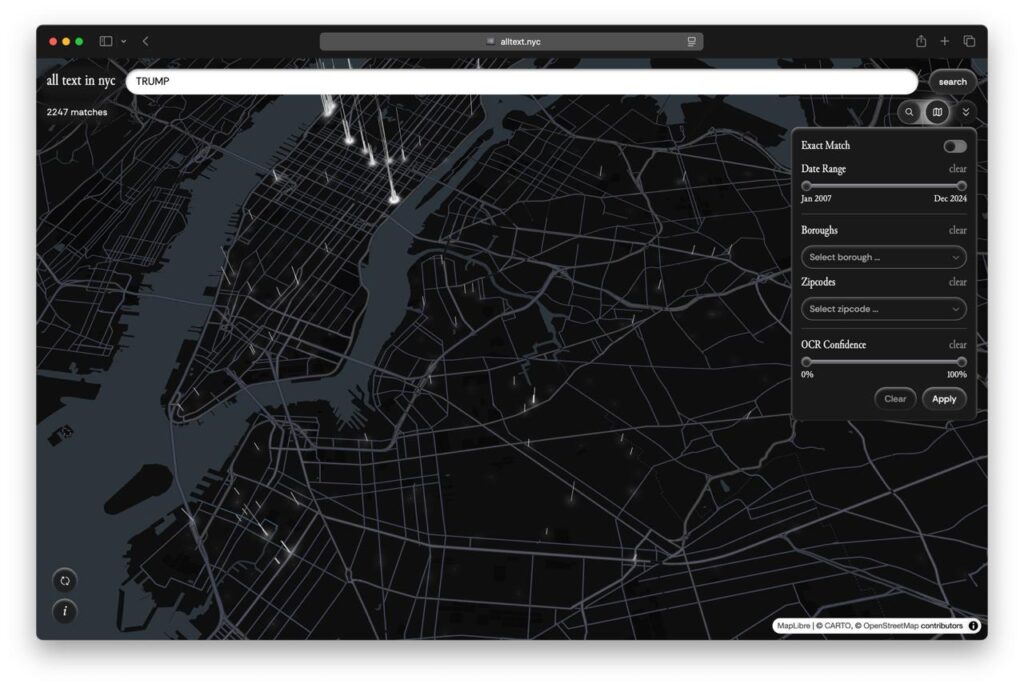
Task: Click the search button next to TRUMP
Action: click(x=952, y=82)
